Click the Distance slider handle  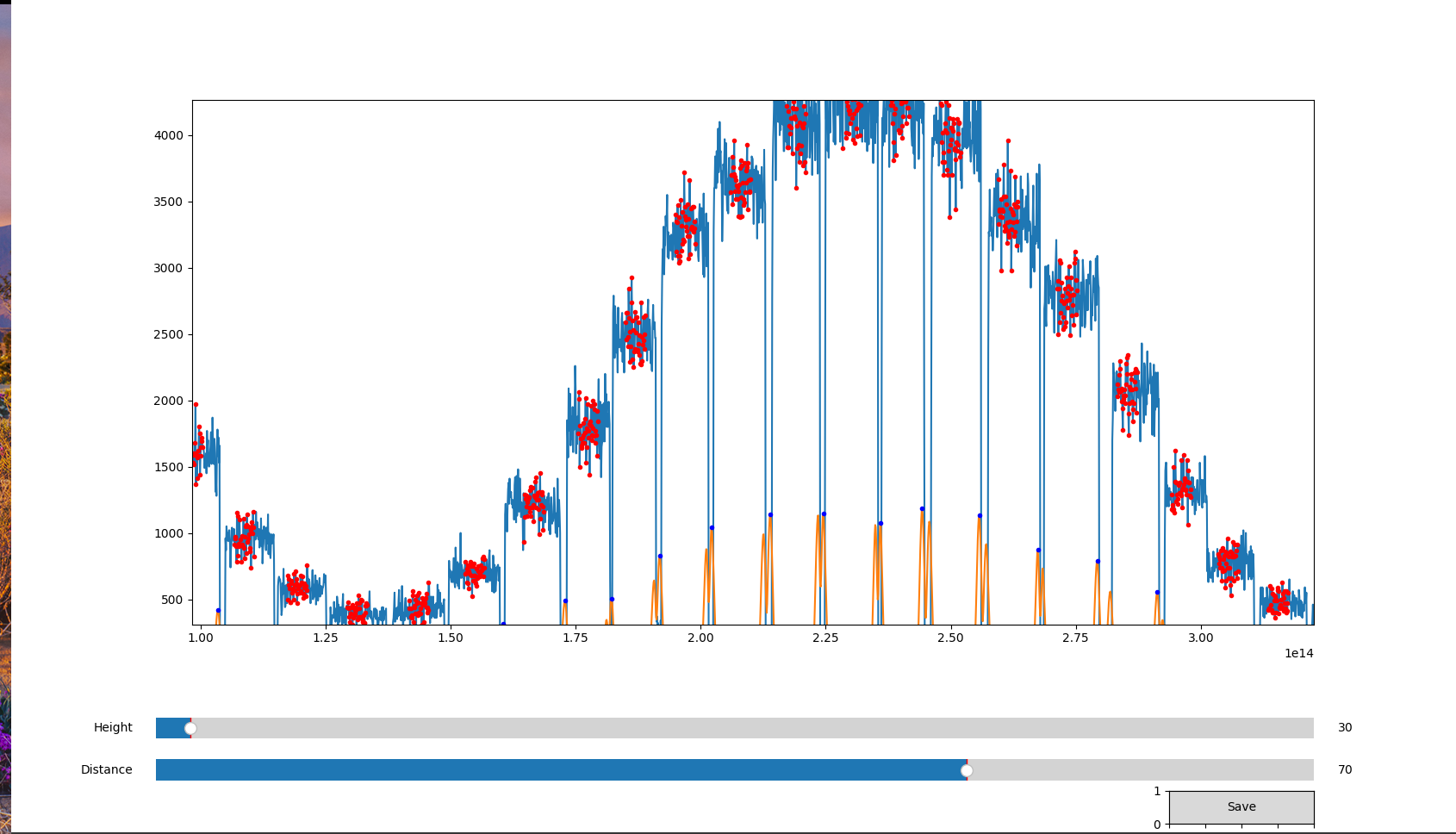pos(968,770)
